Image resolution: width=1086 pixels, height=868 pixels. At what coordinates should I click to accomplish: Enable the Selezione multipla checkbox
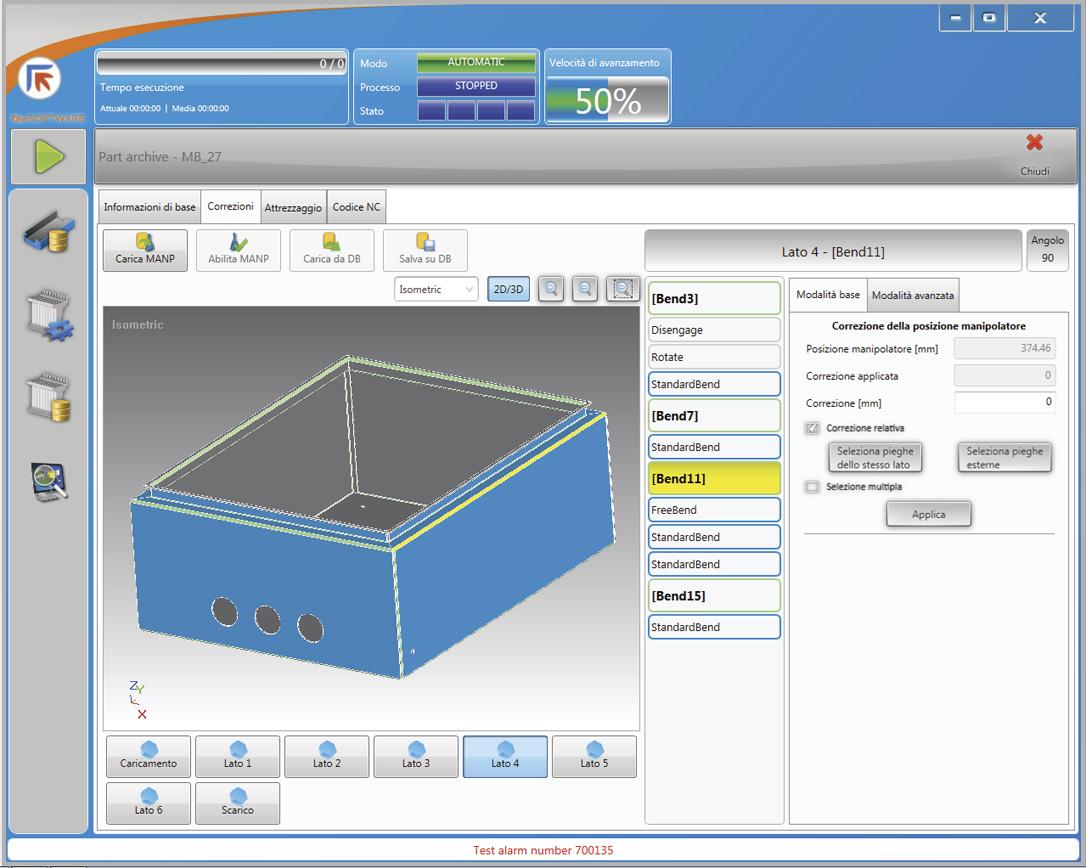[x=813, y=487]
